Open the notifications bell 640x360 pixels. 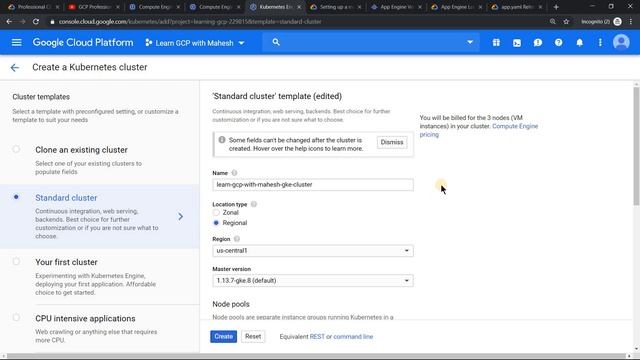click(579, 42)
